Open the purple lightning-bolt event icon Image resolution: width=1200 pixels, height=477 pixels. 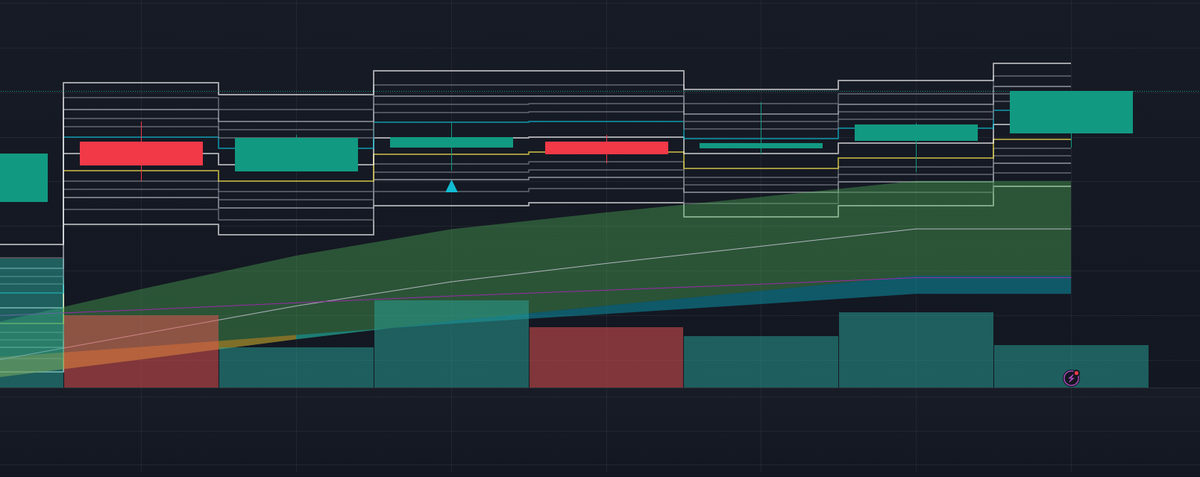[1072, 378]
